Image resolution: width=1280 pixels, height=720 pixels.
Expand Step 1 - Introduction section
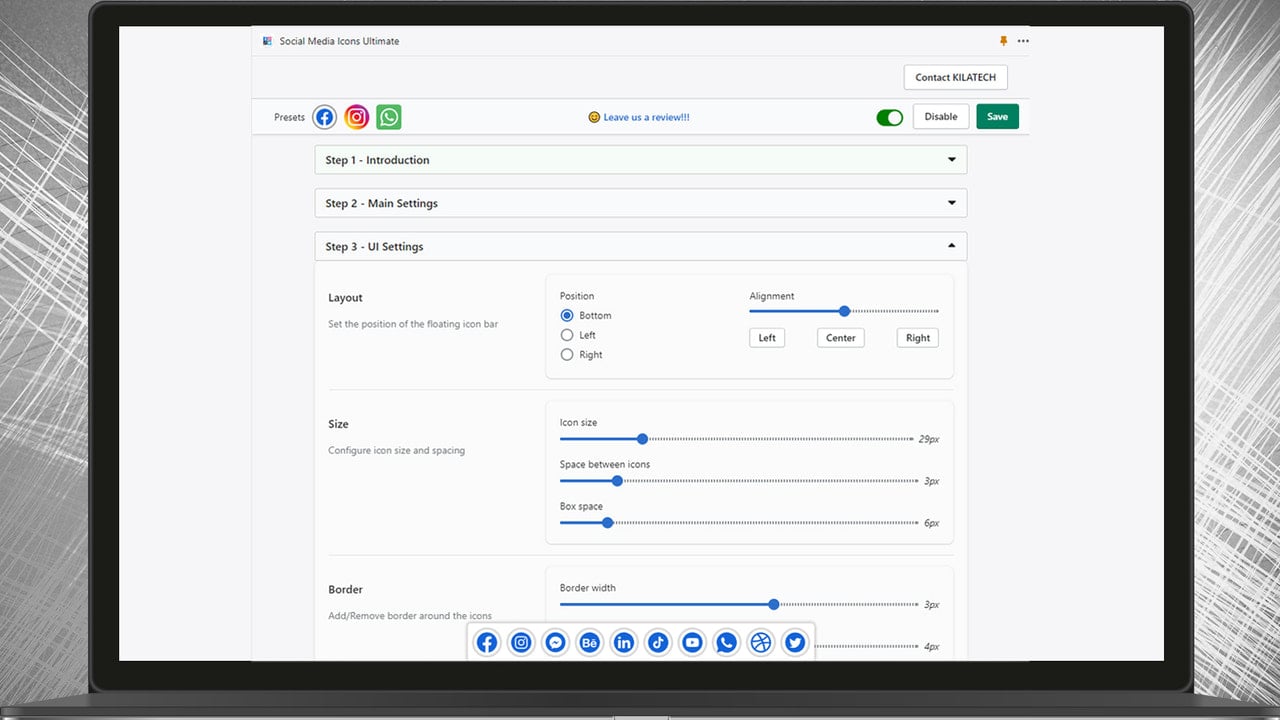(x=641, y=160)
